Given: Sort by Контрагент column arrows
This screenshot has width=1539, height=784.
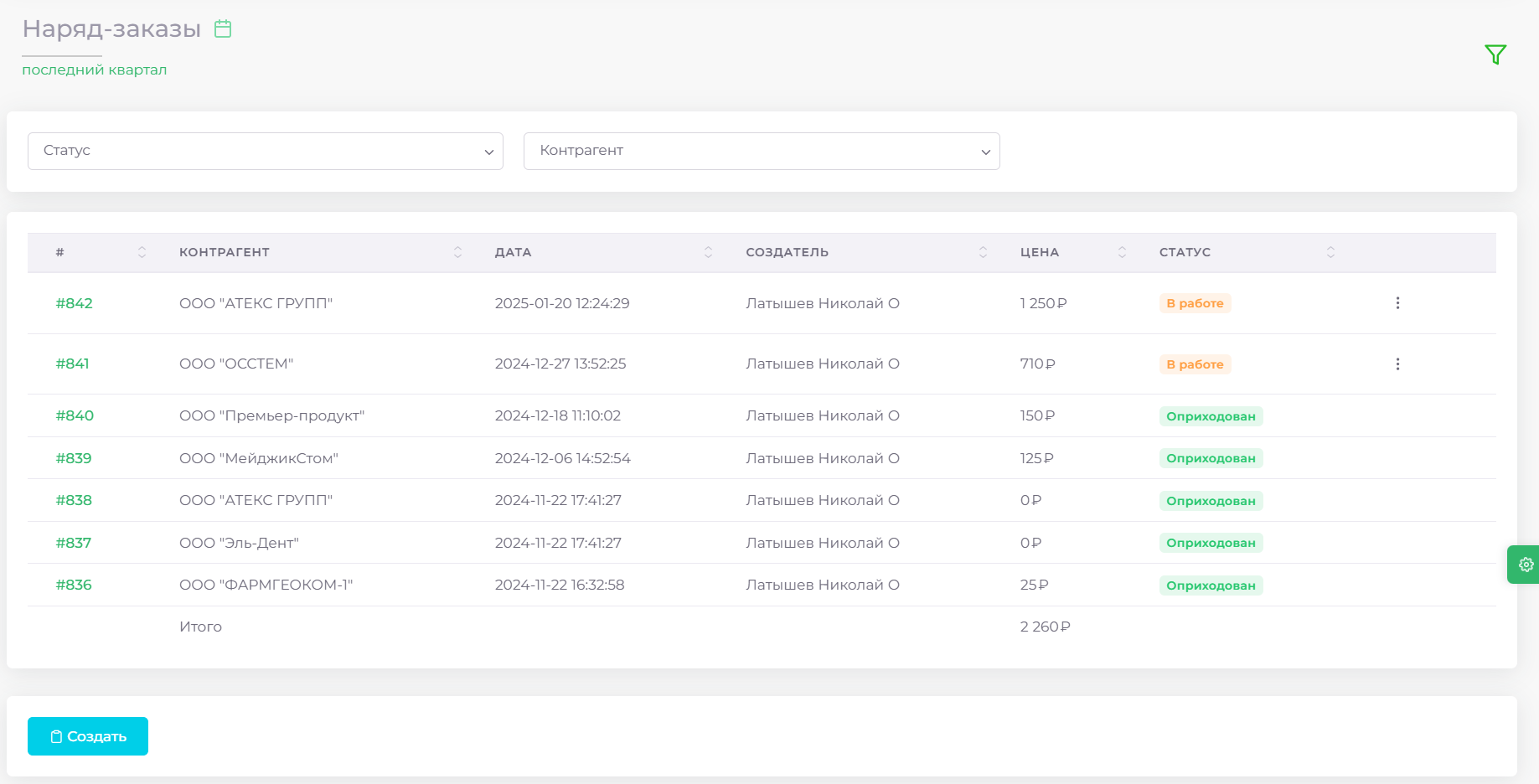Looking at the screenshot, I should [457, 252].
